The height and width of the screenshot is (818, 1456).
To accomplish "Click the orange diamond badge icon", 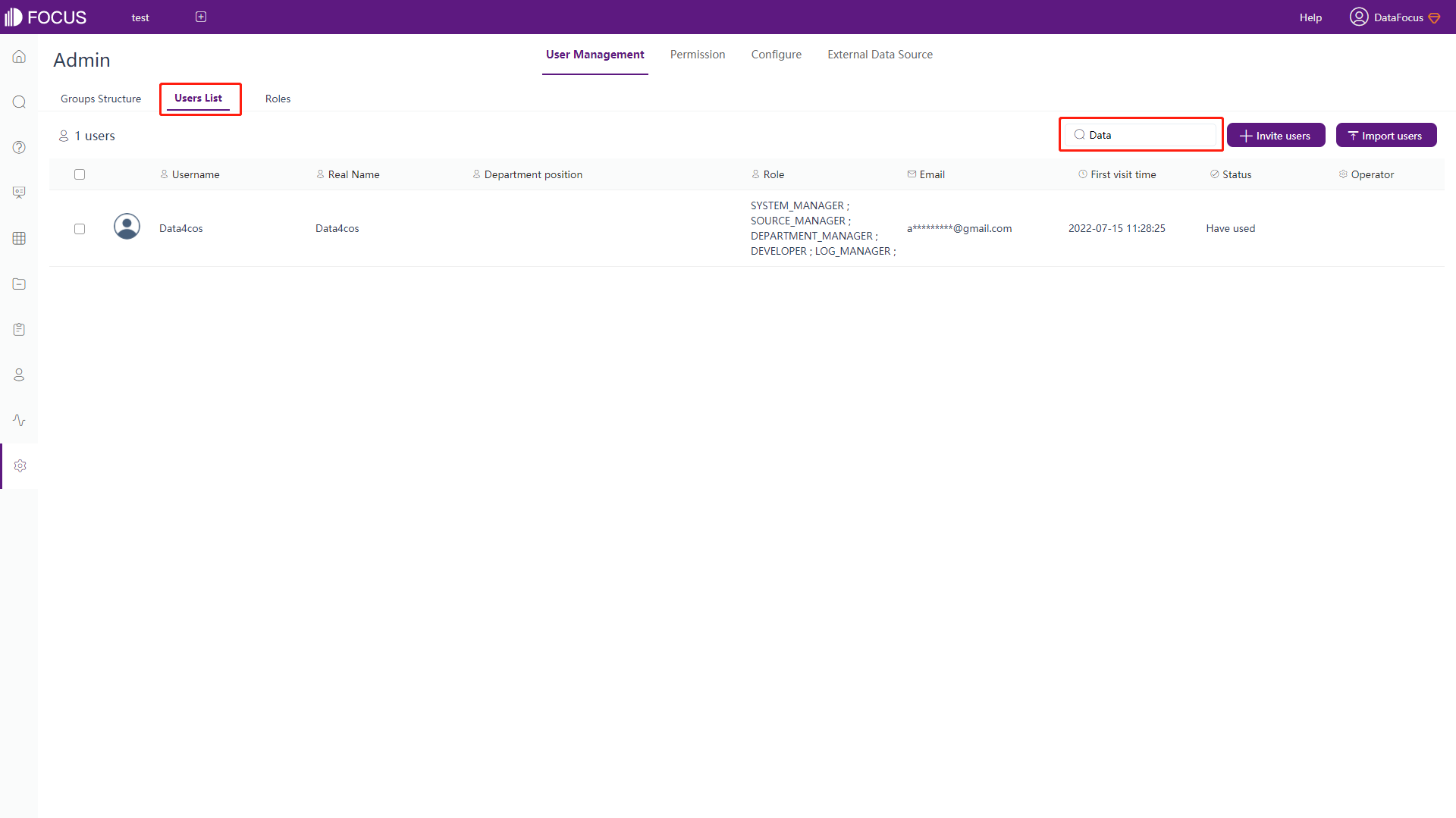I will (x=1434, y=17).
